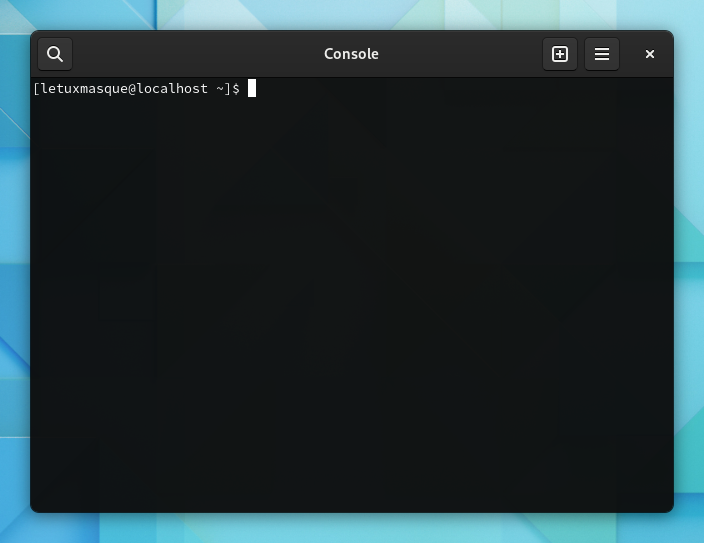Click the @ symbol in the prompt
The width and height of the screenshot is (704, 543).
[x=132, y=89]
